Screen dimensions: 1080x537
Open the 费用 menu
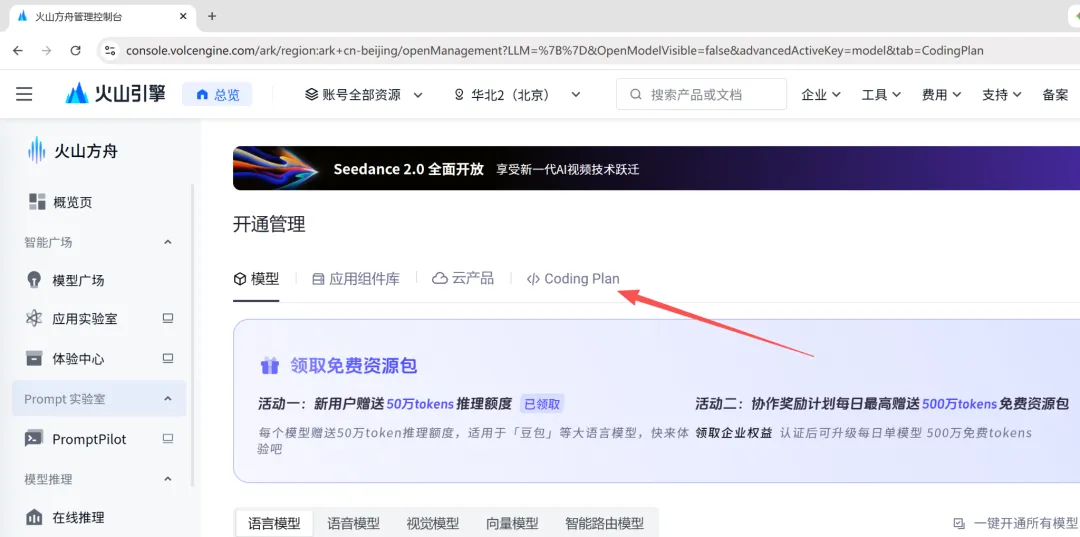click(941, 94)
